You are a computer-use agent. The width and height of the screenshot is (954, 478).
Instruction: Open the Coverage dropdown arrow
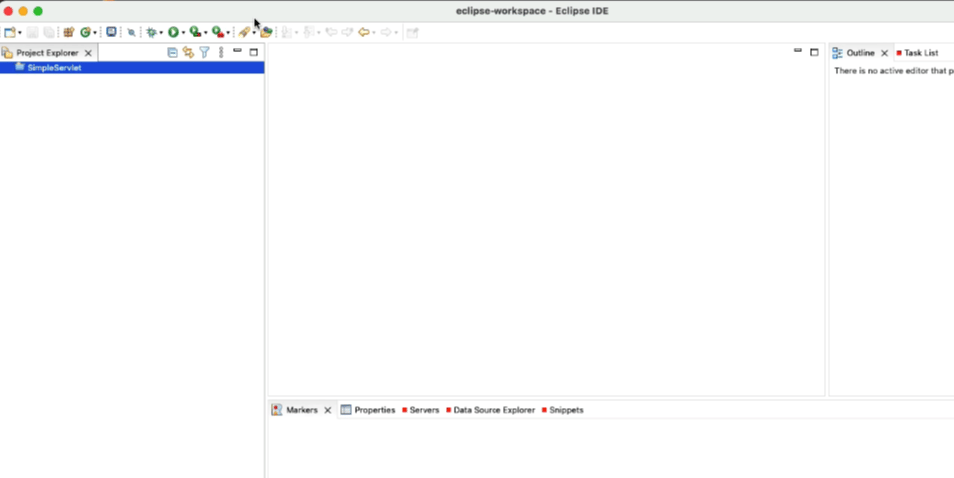tap(206, 33)
